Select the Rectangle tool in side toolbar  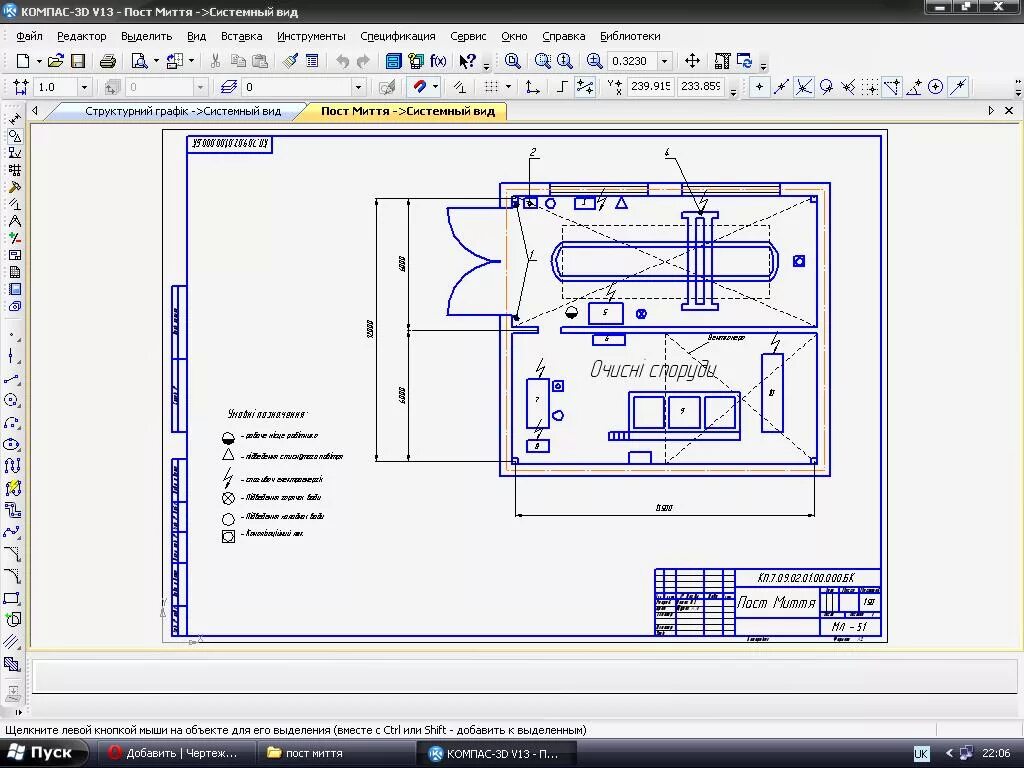point(12,598)
